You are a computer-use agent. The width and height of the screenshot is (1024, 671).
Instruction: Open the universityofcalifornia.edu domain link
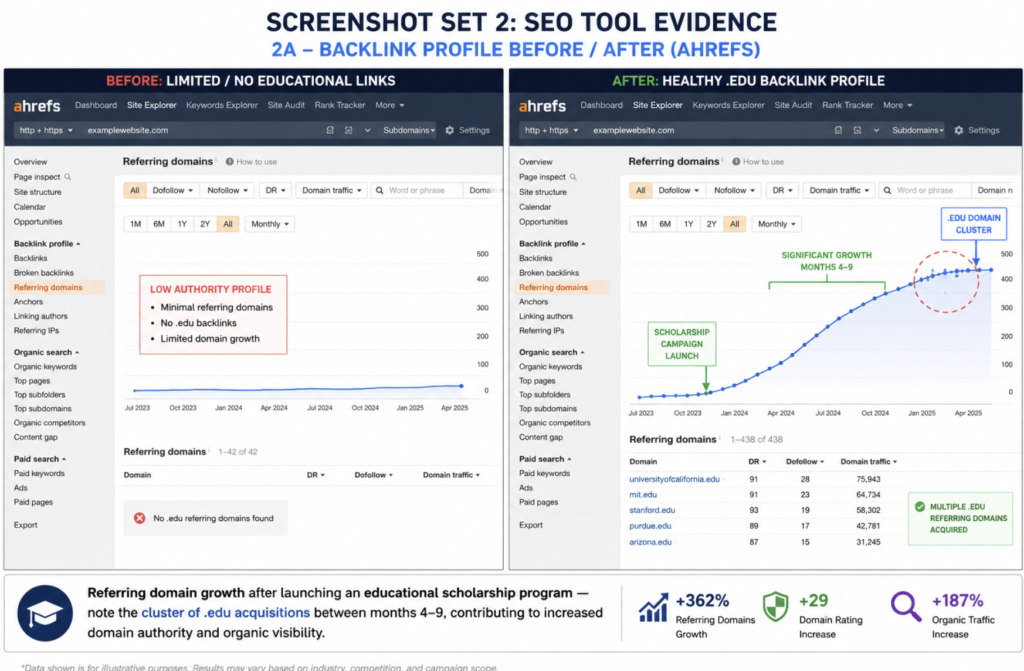[674, 479]
